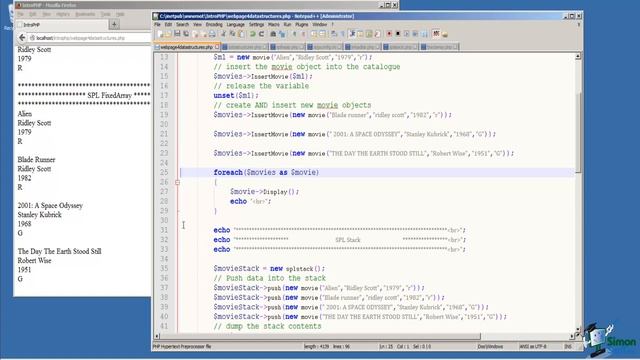Toggle INS mode in the status bar
640x360 pixels.
pyautogui.click(x=568, y=346)
